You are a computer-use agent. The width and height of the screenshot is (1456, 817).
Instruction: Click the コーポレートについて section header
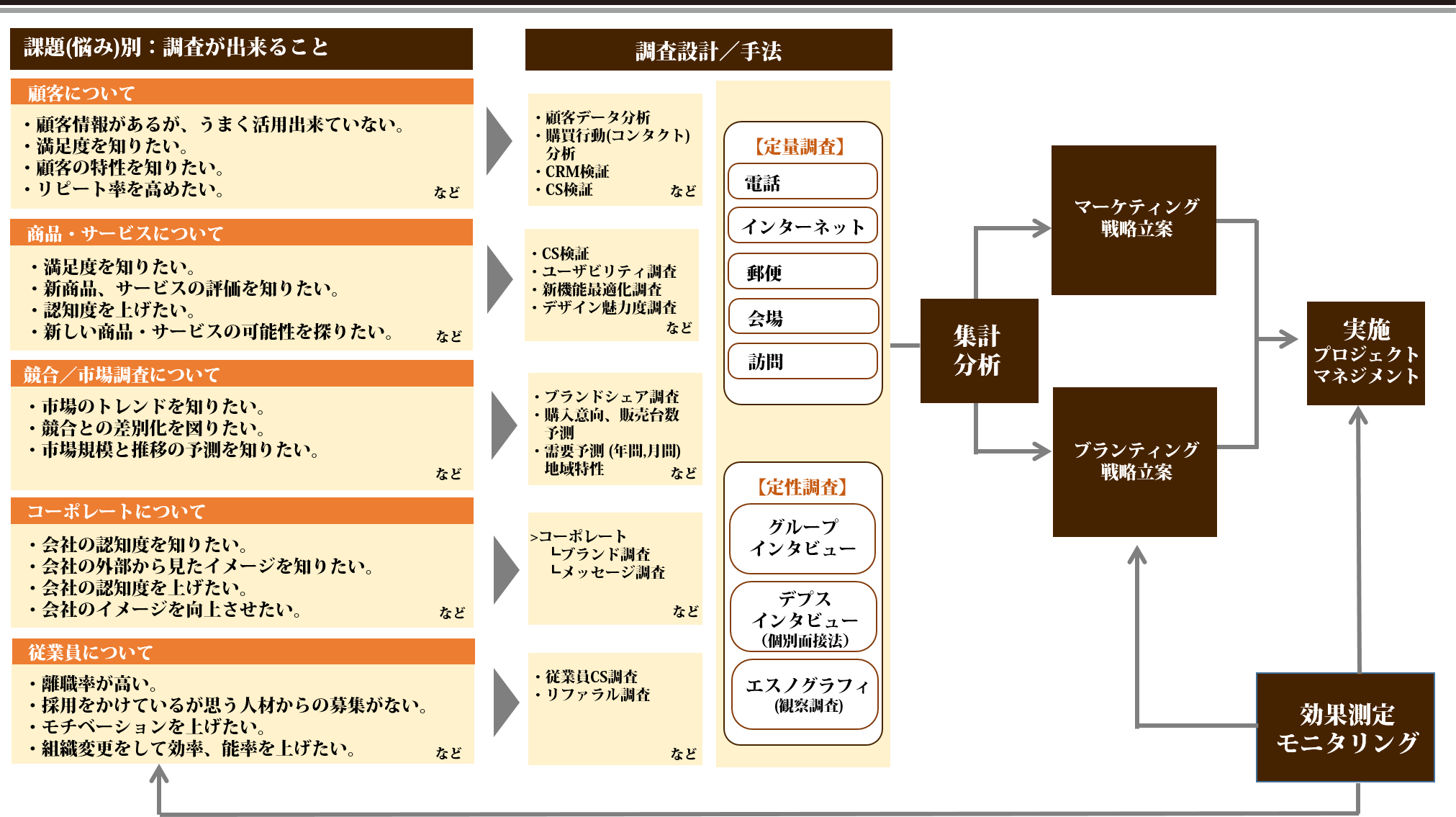tap(242, 511)
